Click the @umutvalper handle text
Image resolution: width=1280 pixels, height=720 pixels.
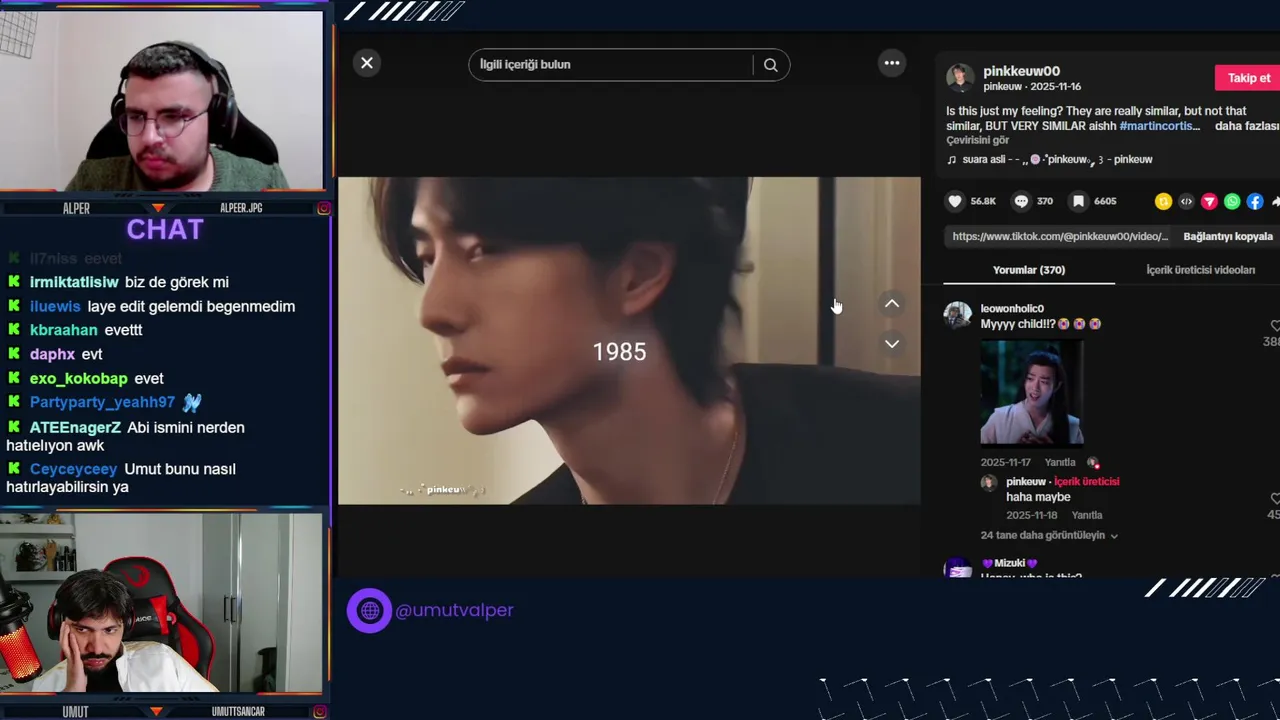[454, 610]
